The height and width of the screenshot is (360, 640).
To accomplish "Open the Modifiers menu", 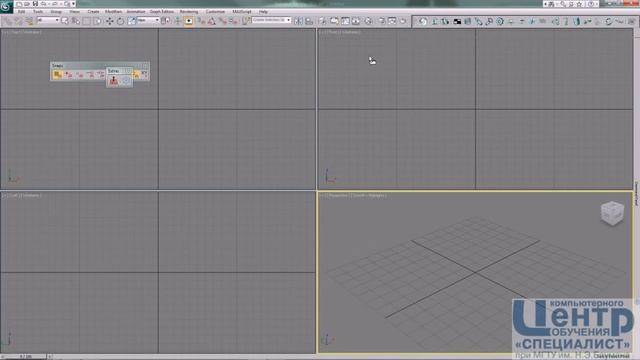I will pyautogui.click(x=113, y=11).
